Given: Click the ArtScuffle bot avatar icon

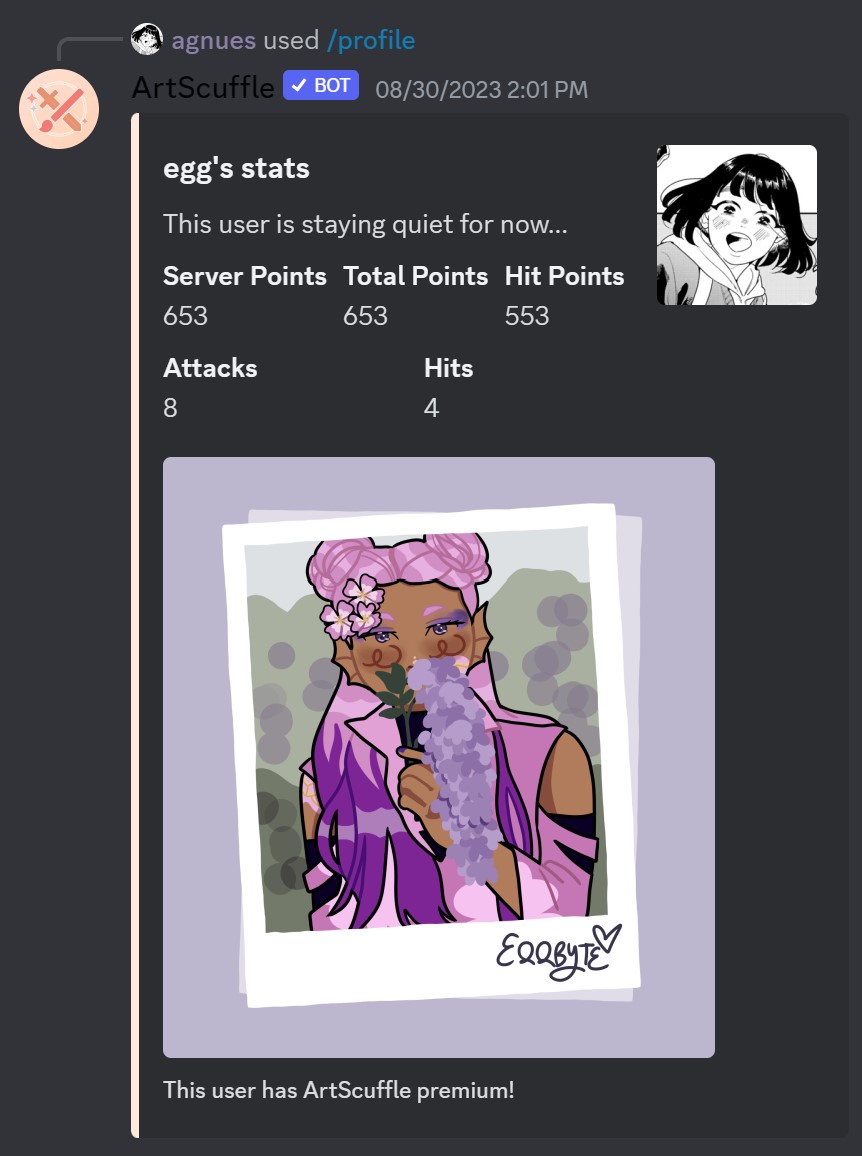Looking at the screenshot, I should 59,109.
